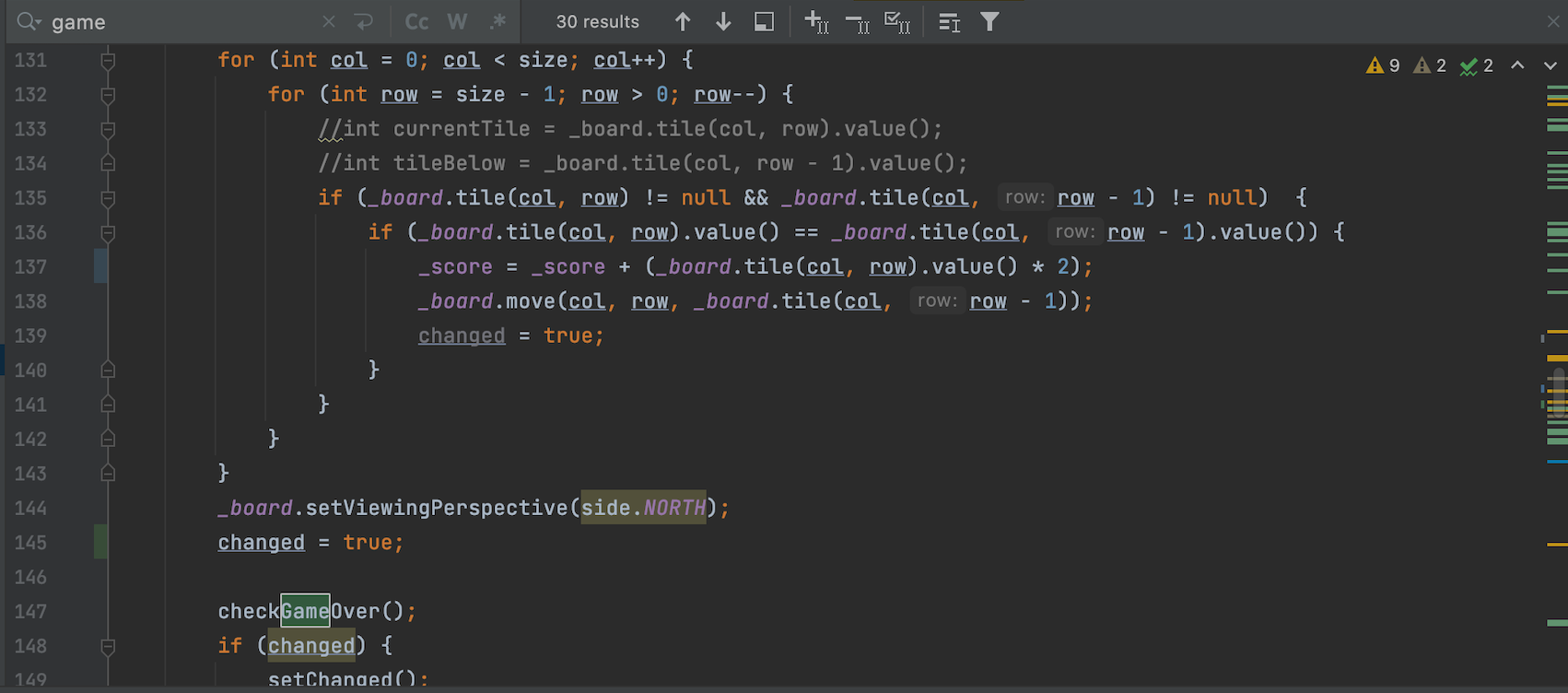Enable newline mode in search field
This screenshot has height=693, width=1568.
(364, 22)
